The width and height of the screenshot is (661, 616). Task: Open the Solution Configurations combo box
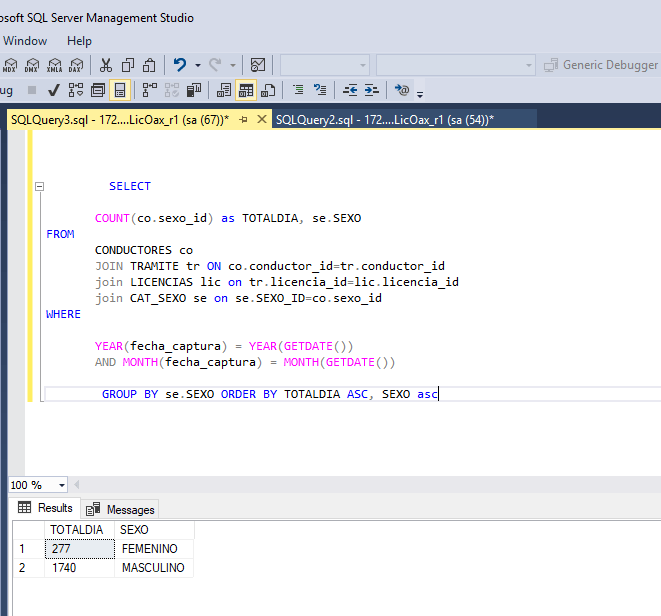(x=325, y=65)
